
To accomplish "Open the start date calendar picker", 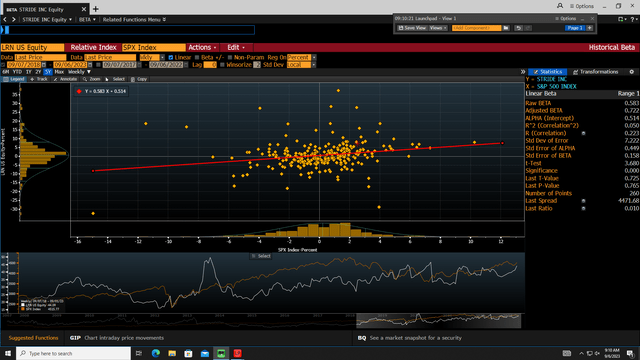I will [44, 65].
